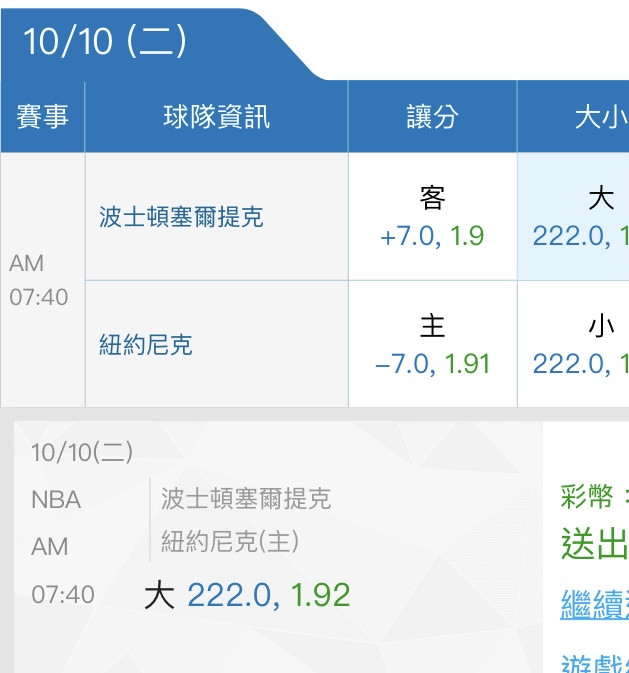The width and height of the screenshot is (629, 673).
Task: Select under 小 222.0 bet cell
Action: tap(574, 344)
